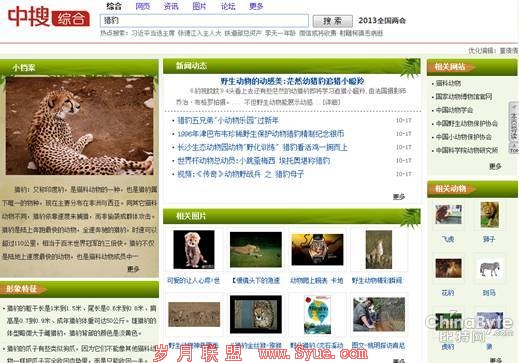
Task: Open the sitting cheetah photo in first row
Action: pyautogui.click(x=379, y=249)
